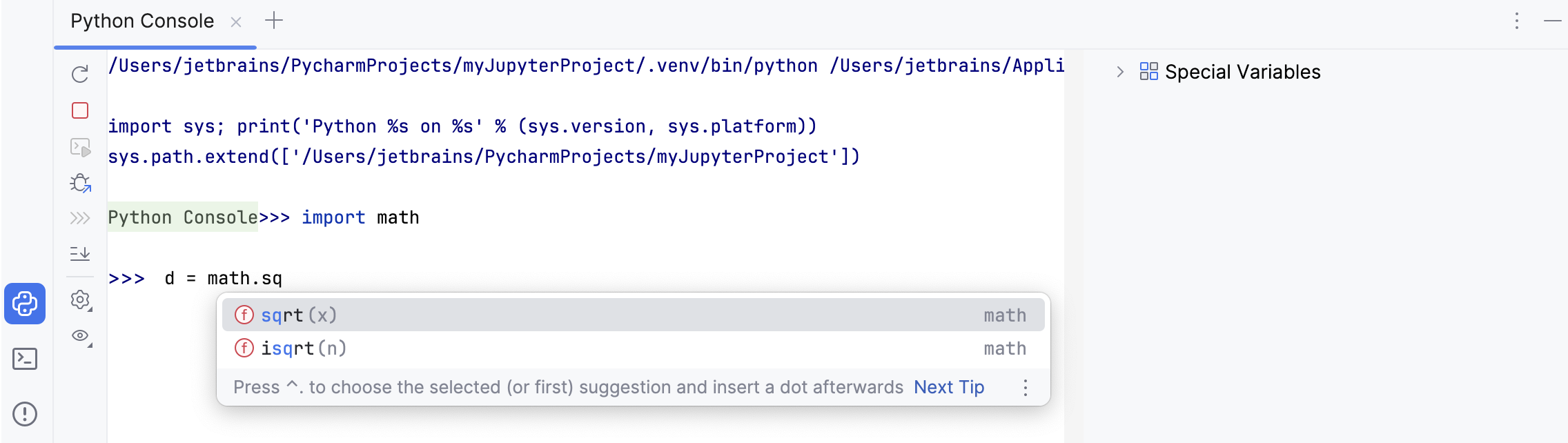Image resolution: width=1568 pixels, height=443 pixels.
Task: Toggle the Special Variables grid icon
Action: (1150, 71)
